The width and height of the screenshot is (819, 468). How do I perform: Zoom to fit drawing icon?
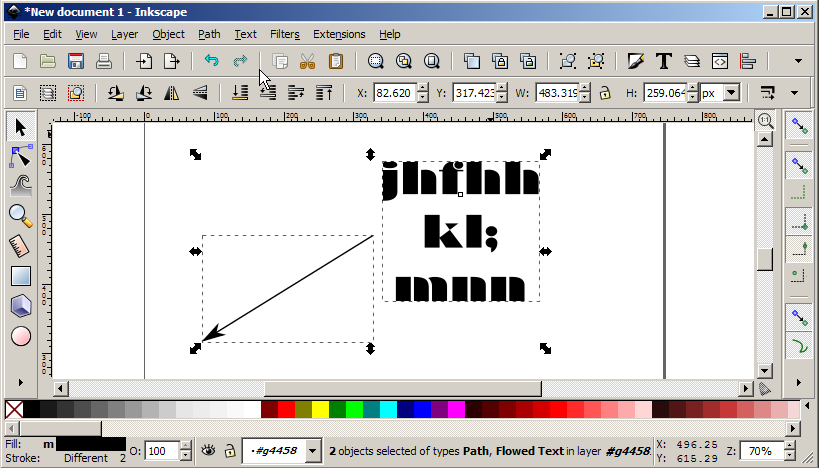pos(404,61)
